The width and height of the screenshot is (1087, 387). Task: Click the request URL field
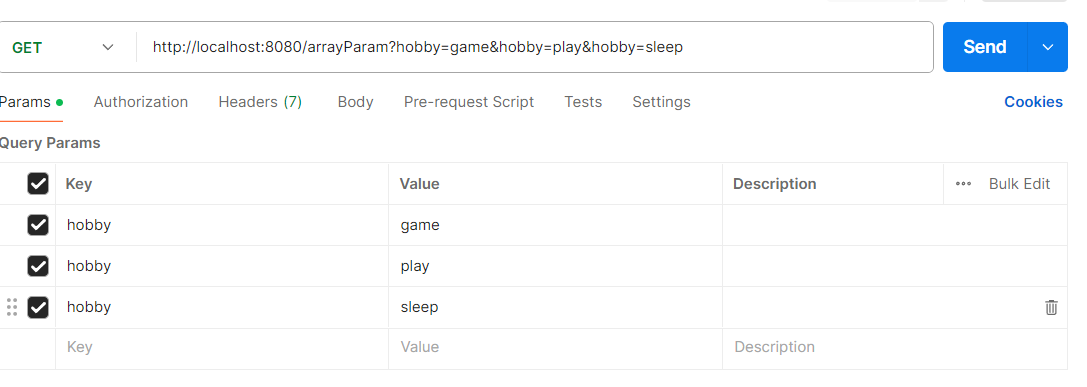click(x=534, y=47)
